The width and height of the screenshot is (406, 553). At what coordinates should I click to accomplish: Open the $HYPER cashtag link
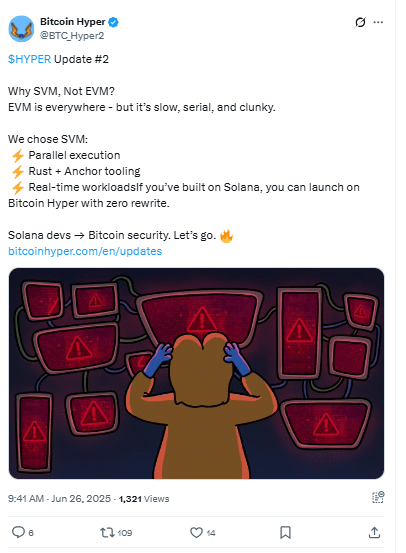30,59
